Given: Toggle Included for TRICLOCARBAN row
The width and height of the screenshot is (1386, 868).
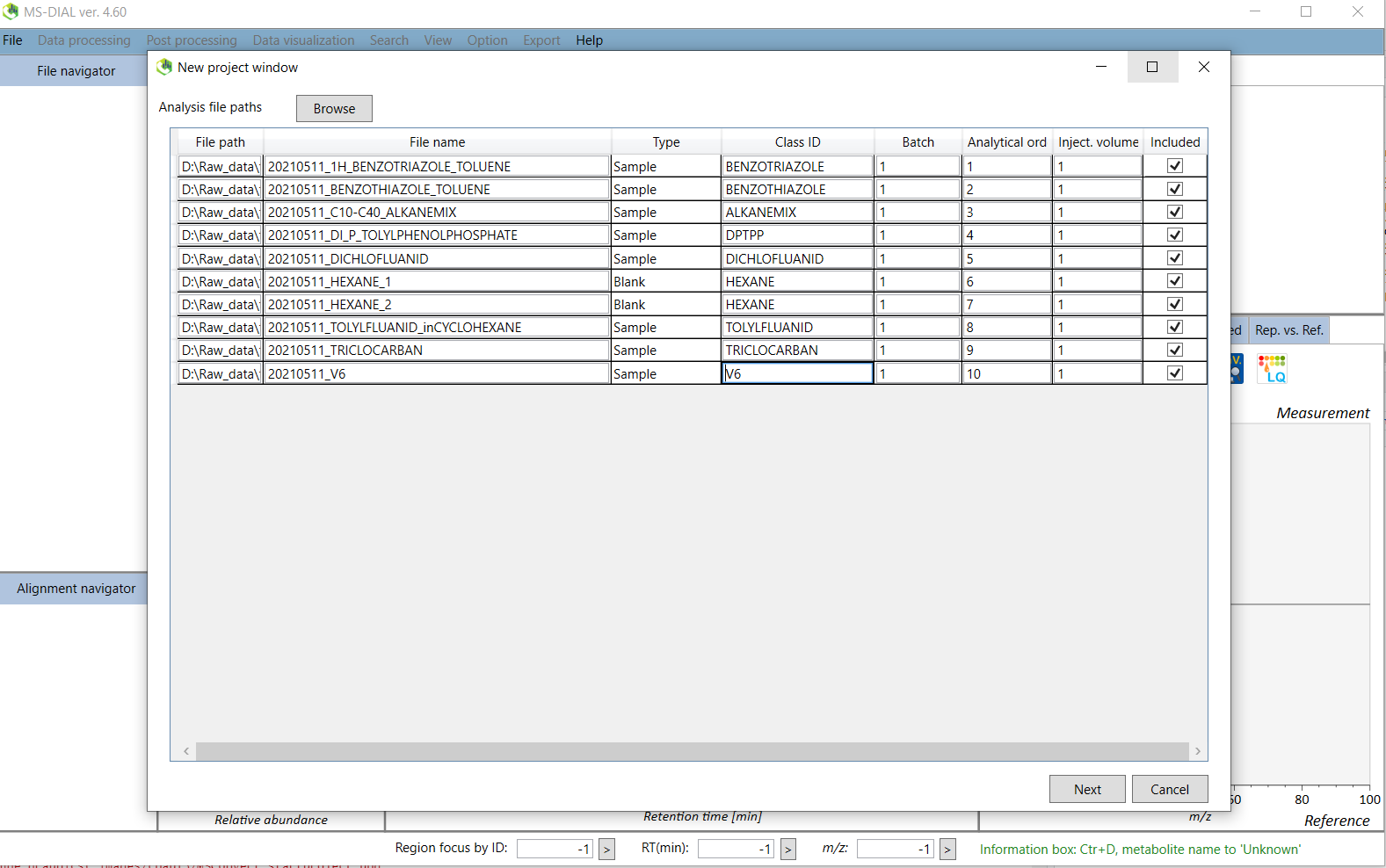Looking at the screenshot, I should click(1175, 350).
